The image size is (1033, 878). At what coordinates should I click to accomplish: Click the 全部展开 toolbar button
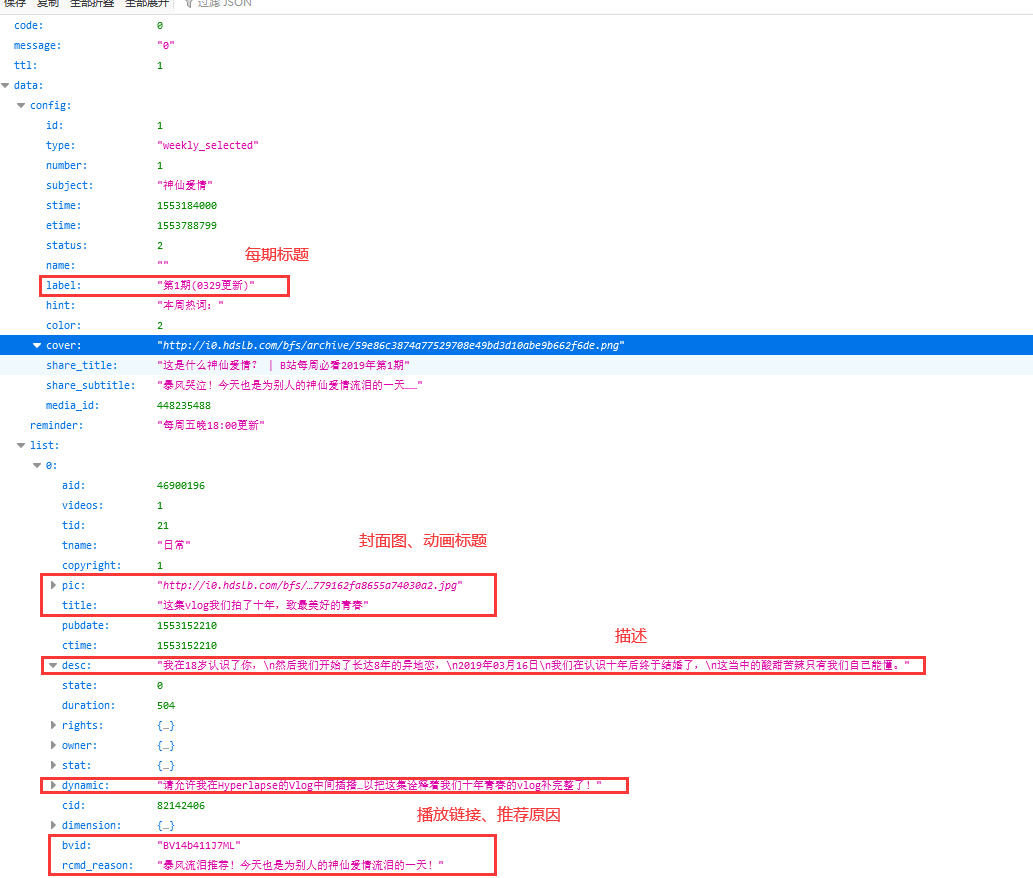147,3
